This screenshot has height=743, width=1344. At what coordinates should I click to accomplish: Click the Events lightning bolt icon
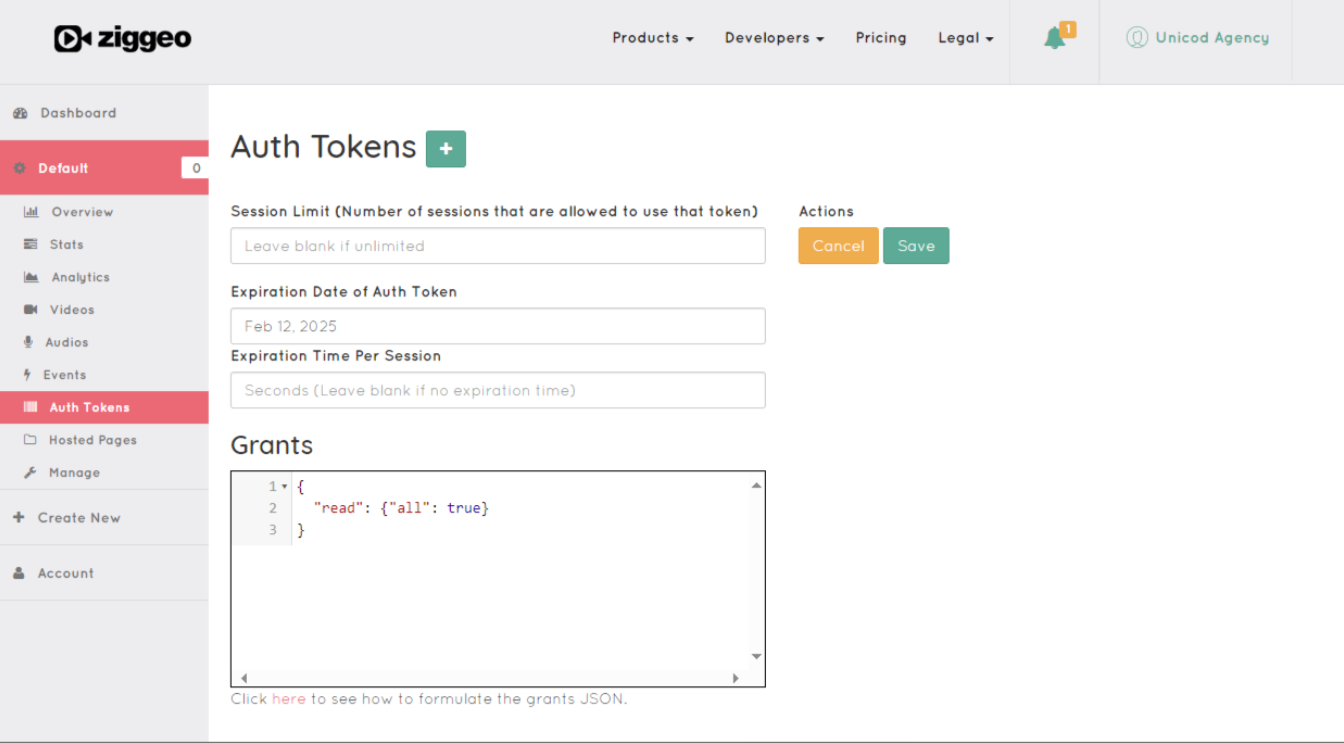[x=28, y=375]
